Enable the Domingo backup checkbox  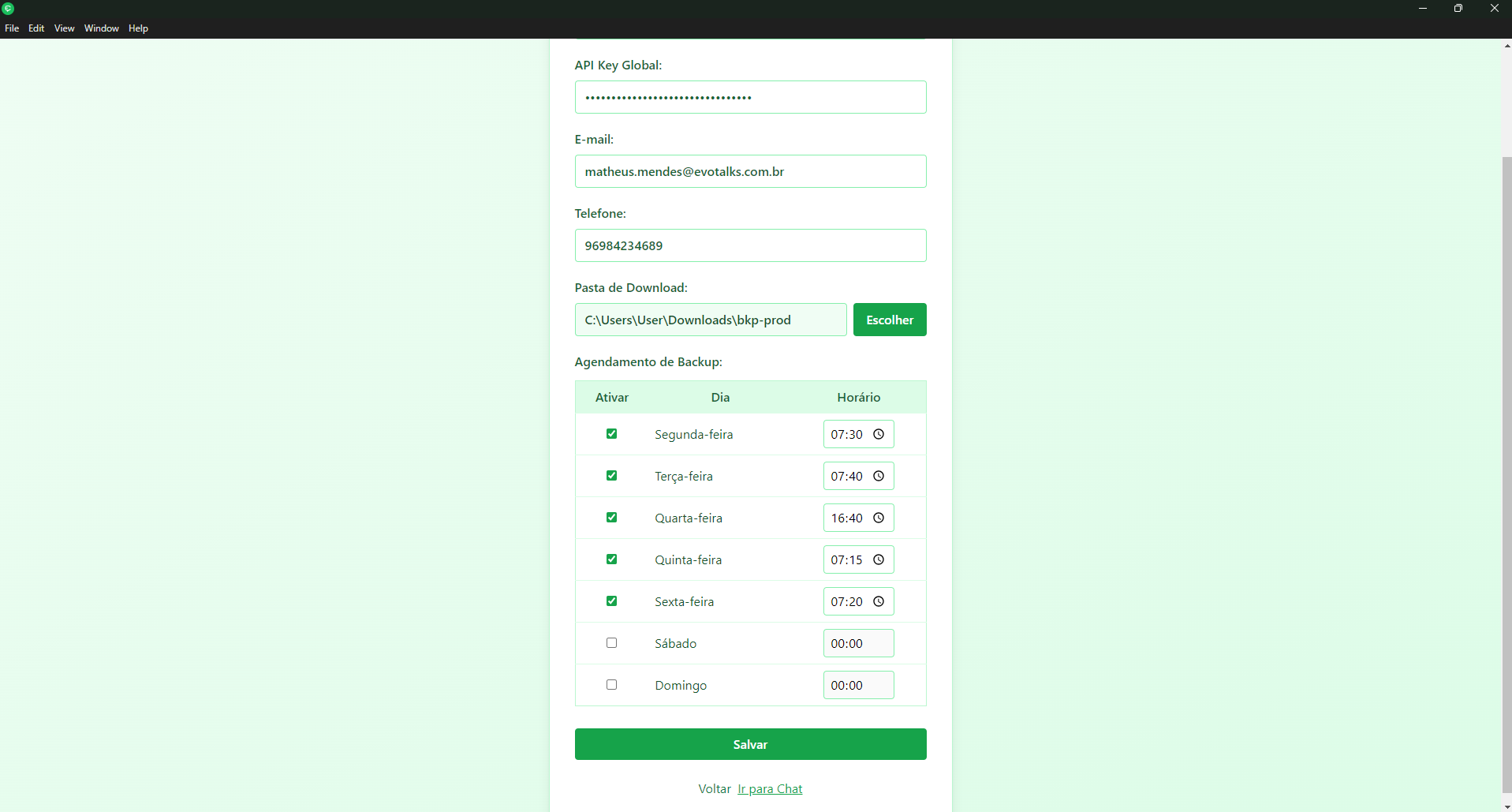(611, 685)
